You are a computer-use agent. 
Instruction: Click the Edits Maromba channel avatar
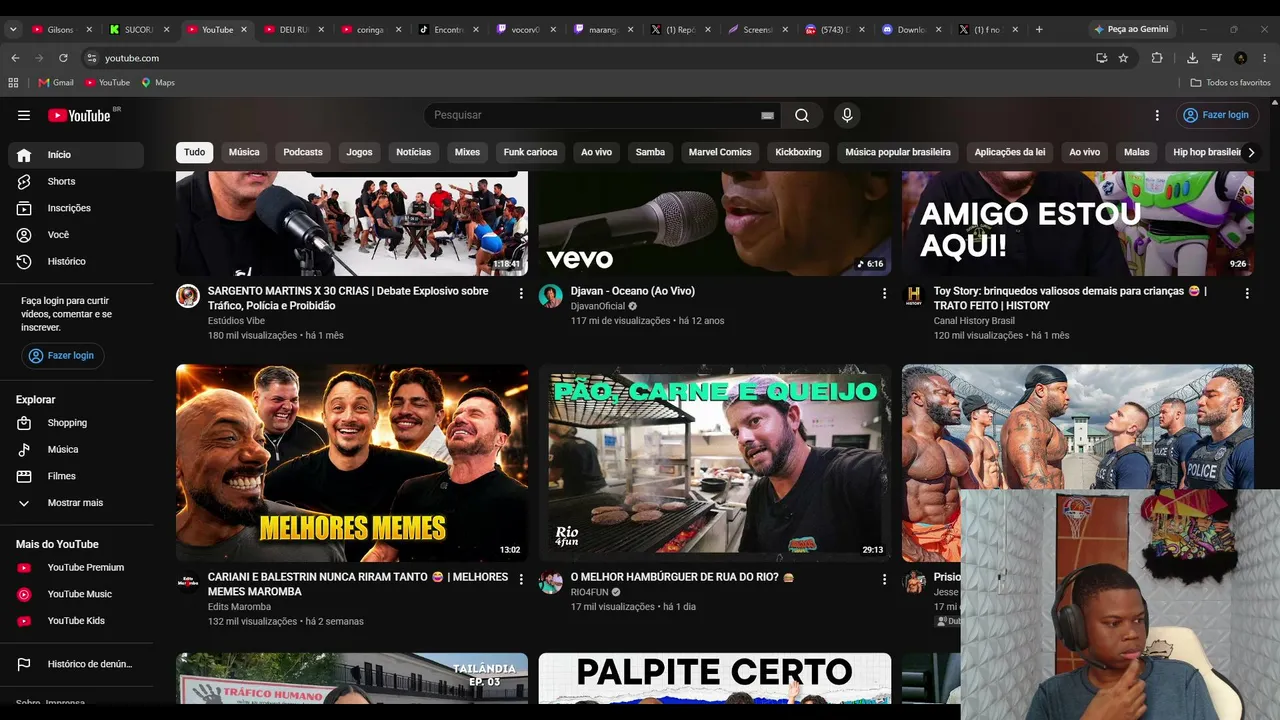(188, 582)
